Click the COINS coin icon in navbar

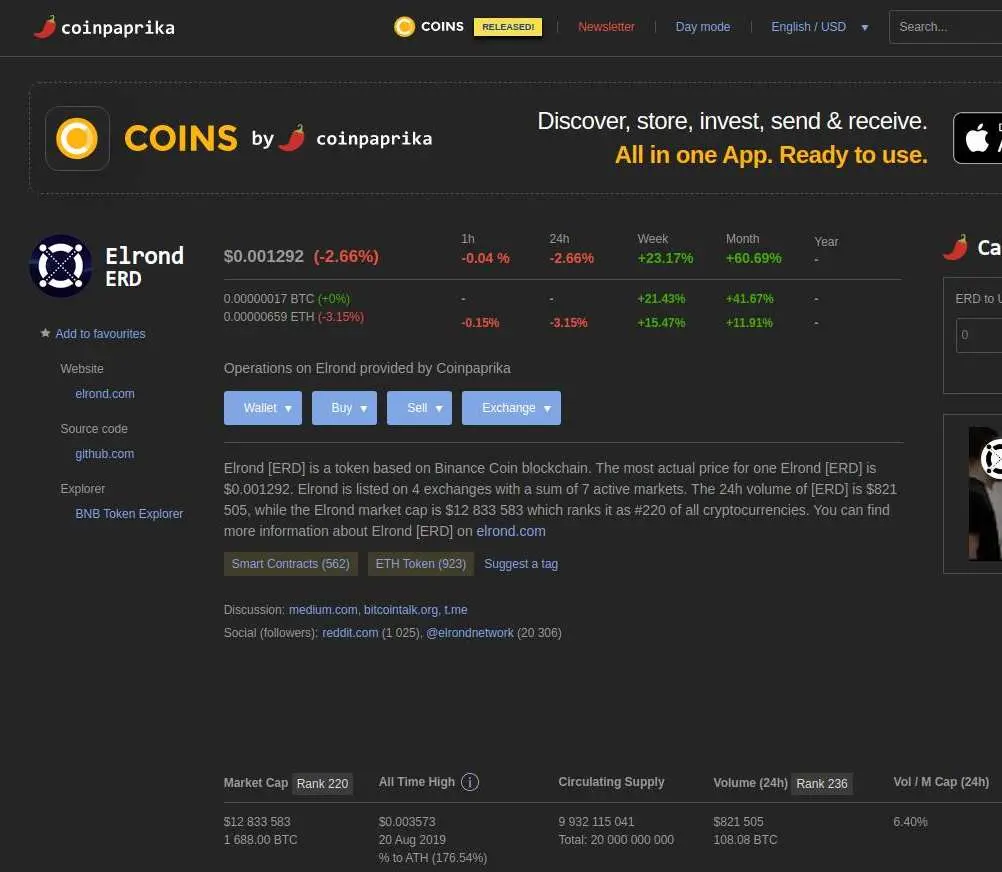404,27
